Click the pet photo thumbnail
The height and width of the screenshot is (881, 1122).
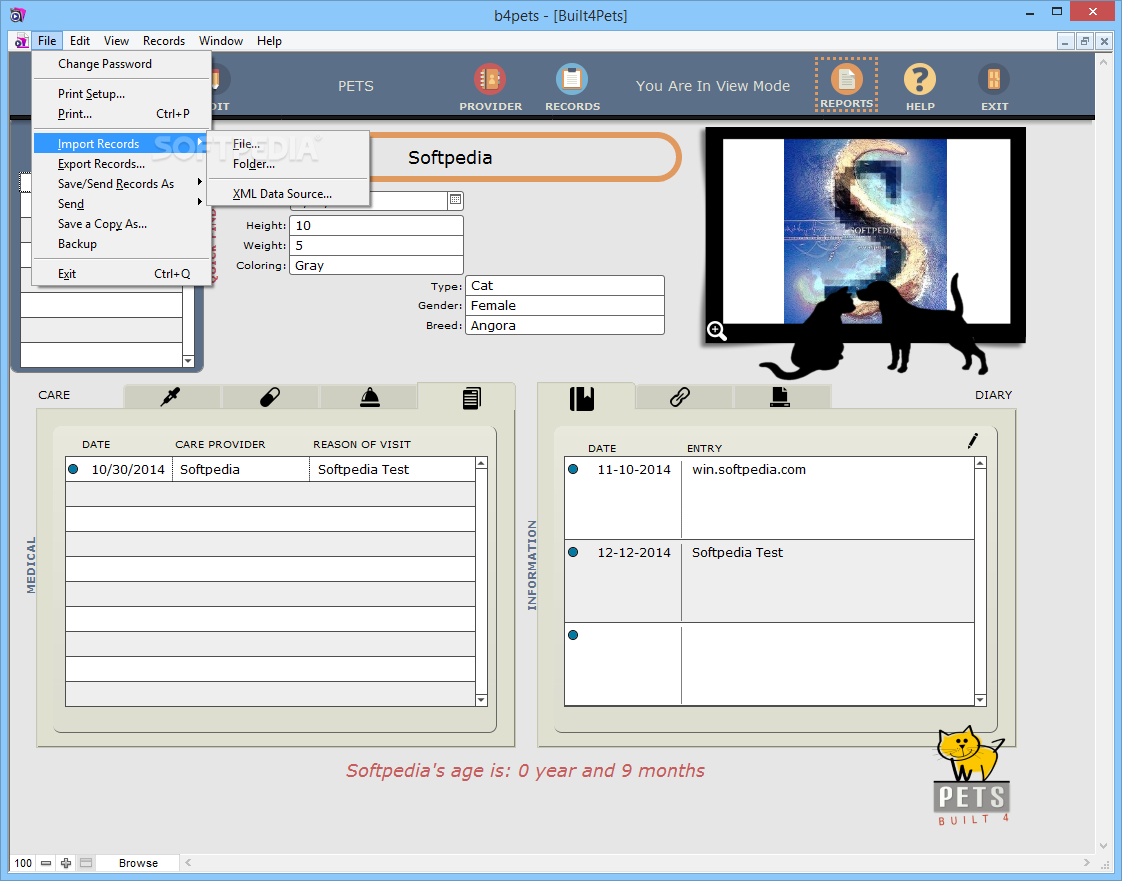click(x=865, y=231)
